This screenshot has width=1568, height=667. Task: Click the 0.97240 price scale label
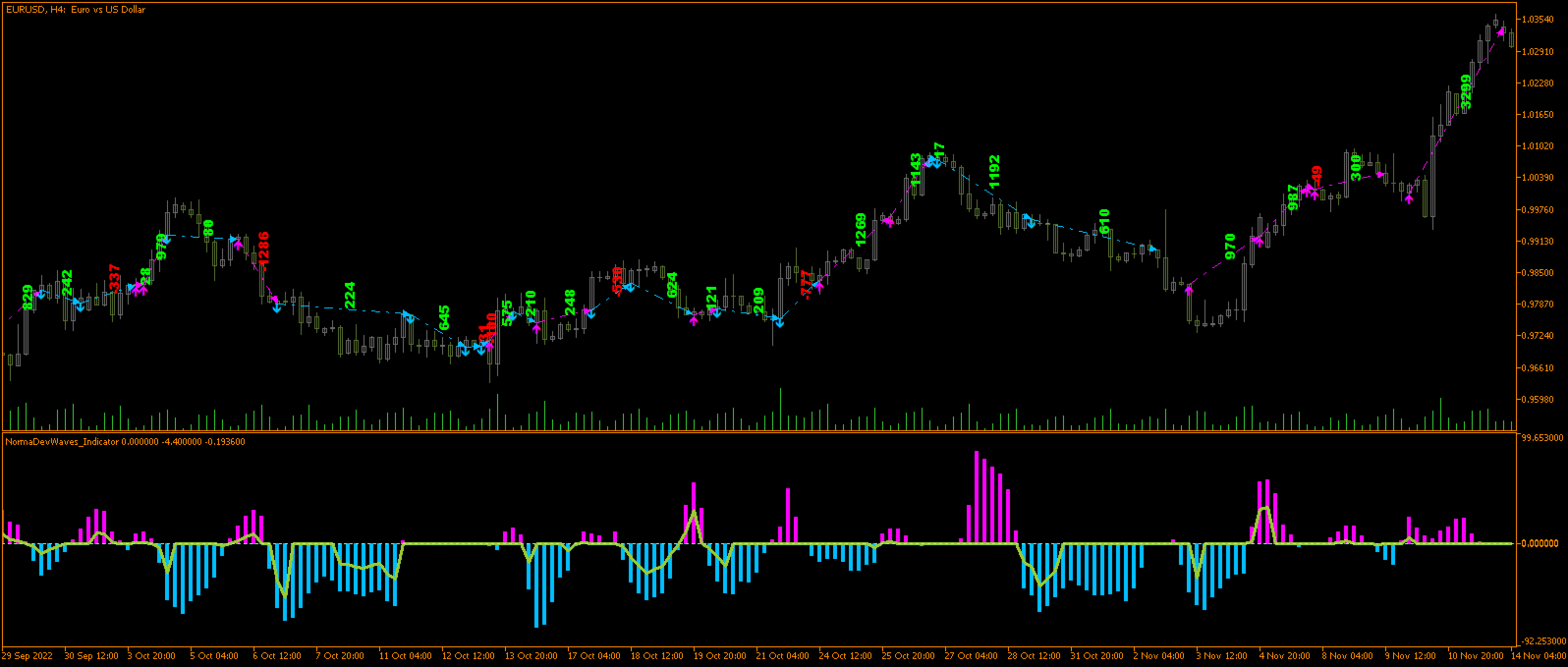click(1540, 336)
